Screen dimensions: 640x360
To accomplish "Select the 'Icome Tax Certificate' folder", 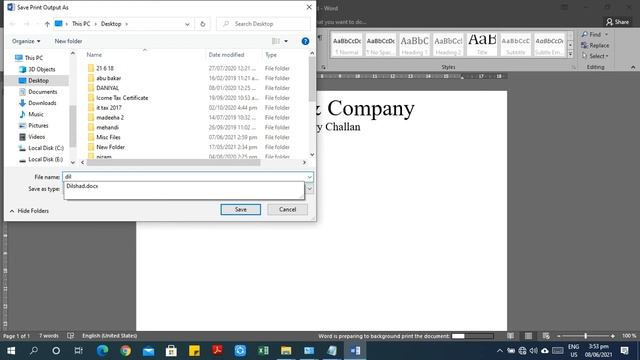I will [122, 98].
